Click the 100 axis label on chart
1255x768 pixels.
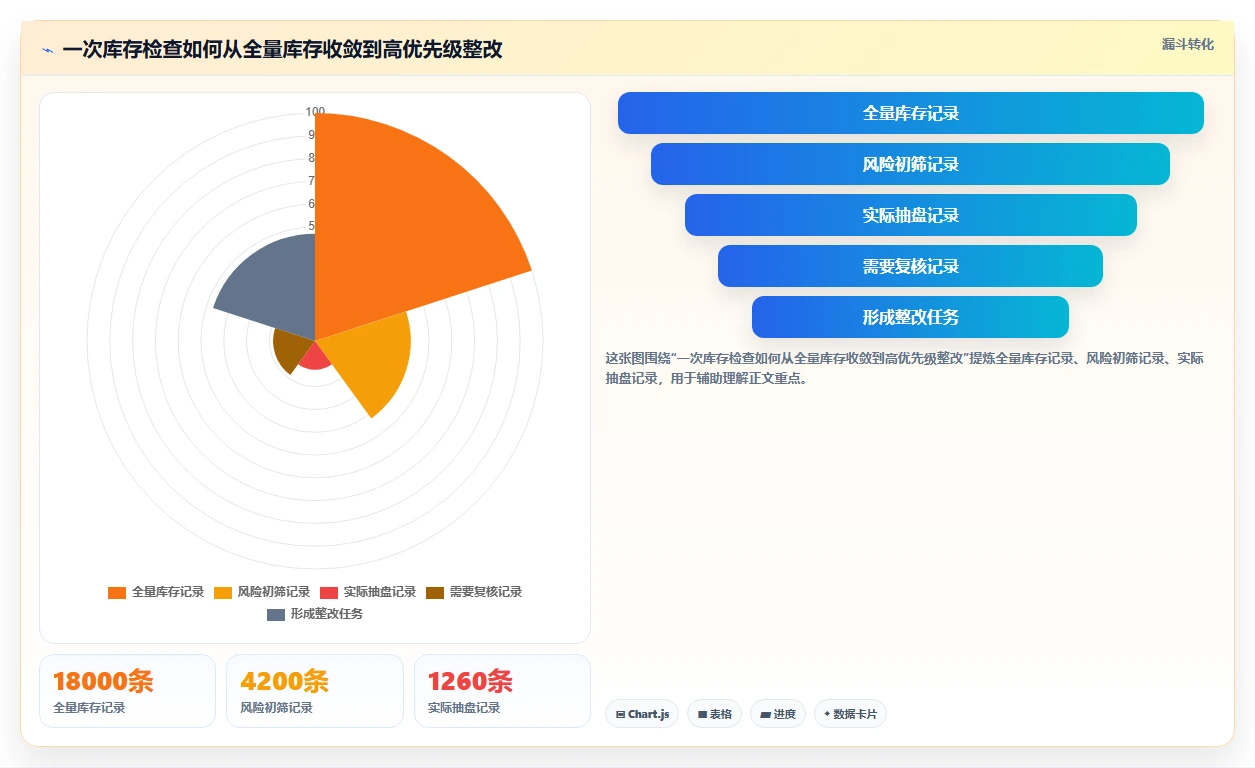click(315, 112)
